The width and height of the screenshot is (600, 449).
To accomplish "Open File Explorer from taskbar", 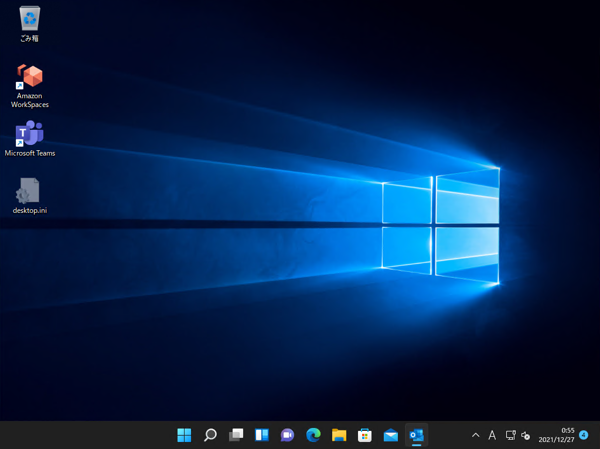I will 339,435.
